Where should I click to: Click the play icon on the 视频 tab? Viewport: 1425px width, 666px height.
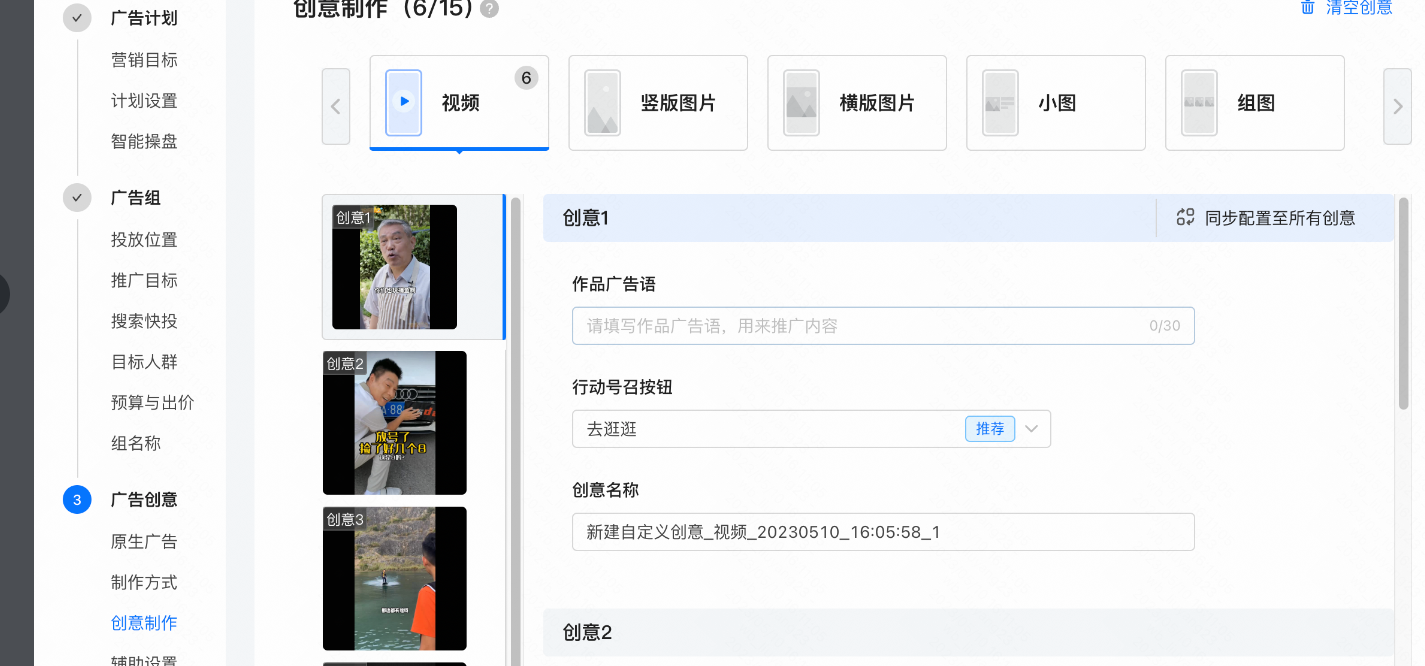403,103
